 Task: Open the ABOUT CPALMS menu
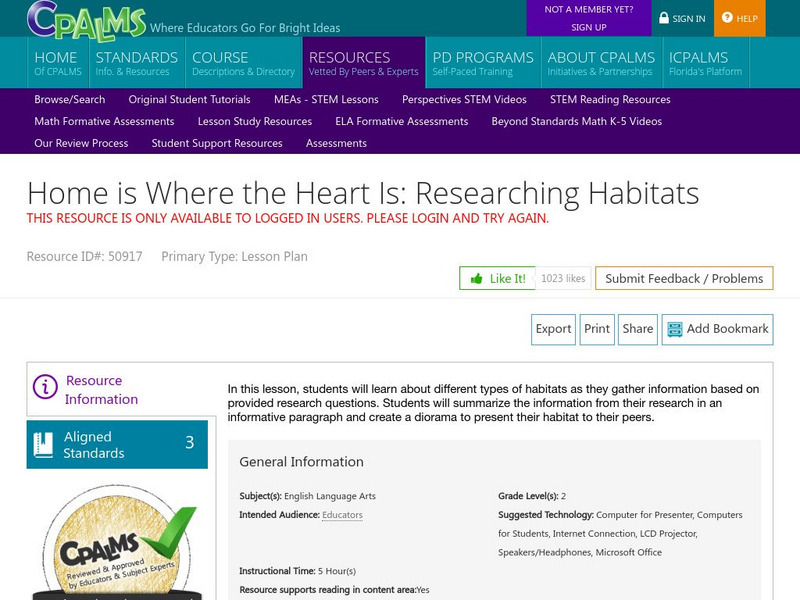(x=601, y=63)
